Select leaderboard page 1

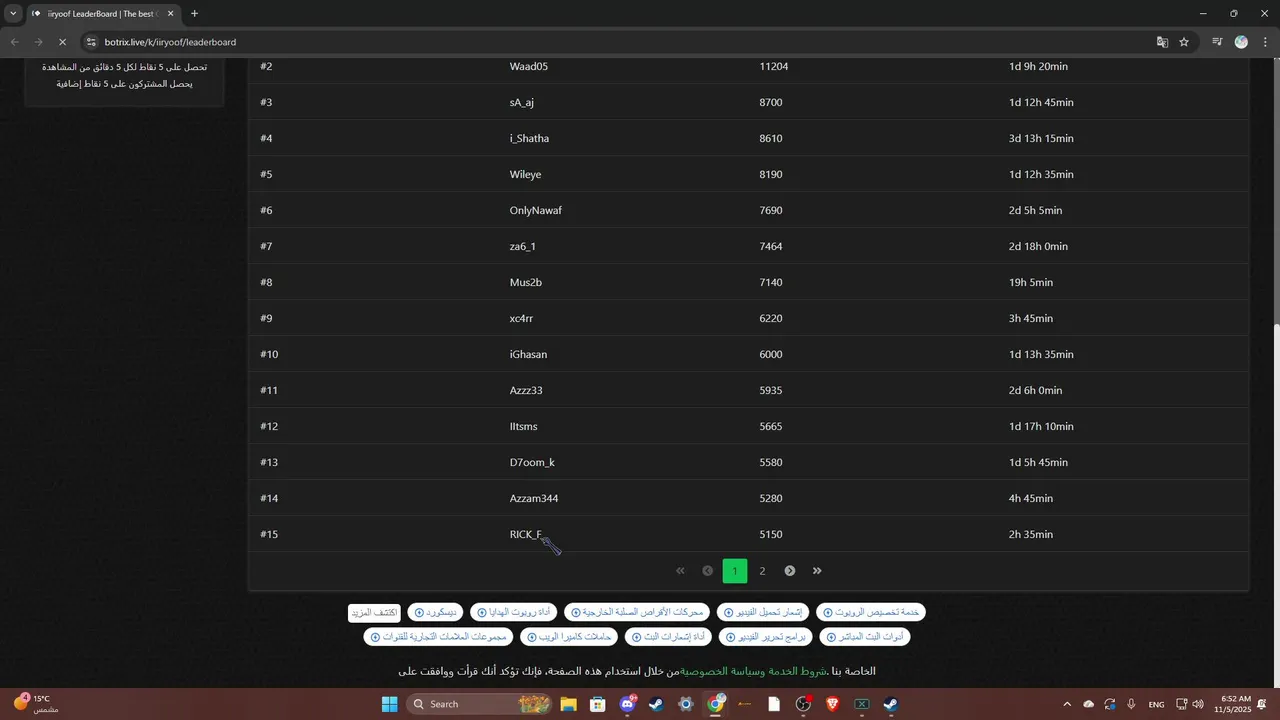tap(735, 571)
